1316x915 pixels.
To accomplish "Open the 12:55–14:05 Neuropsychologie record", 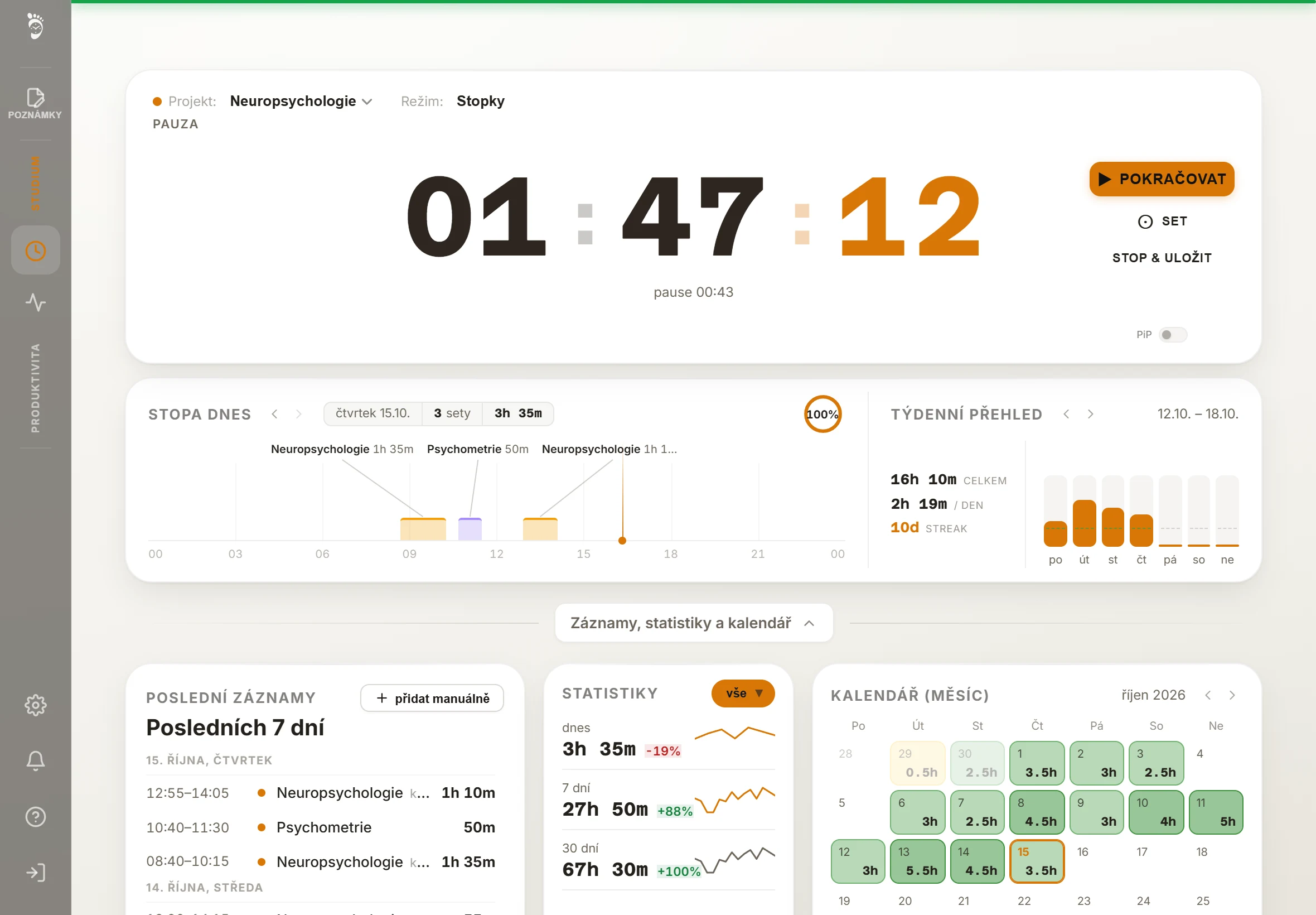I will click(x=320, y=793).
